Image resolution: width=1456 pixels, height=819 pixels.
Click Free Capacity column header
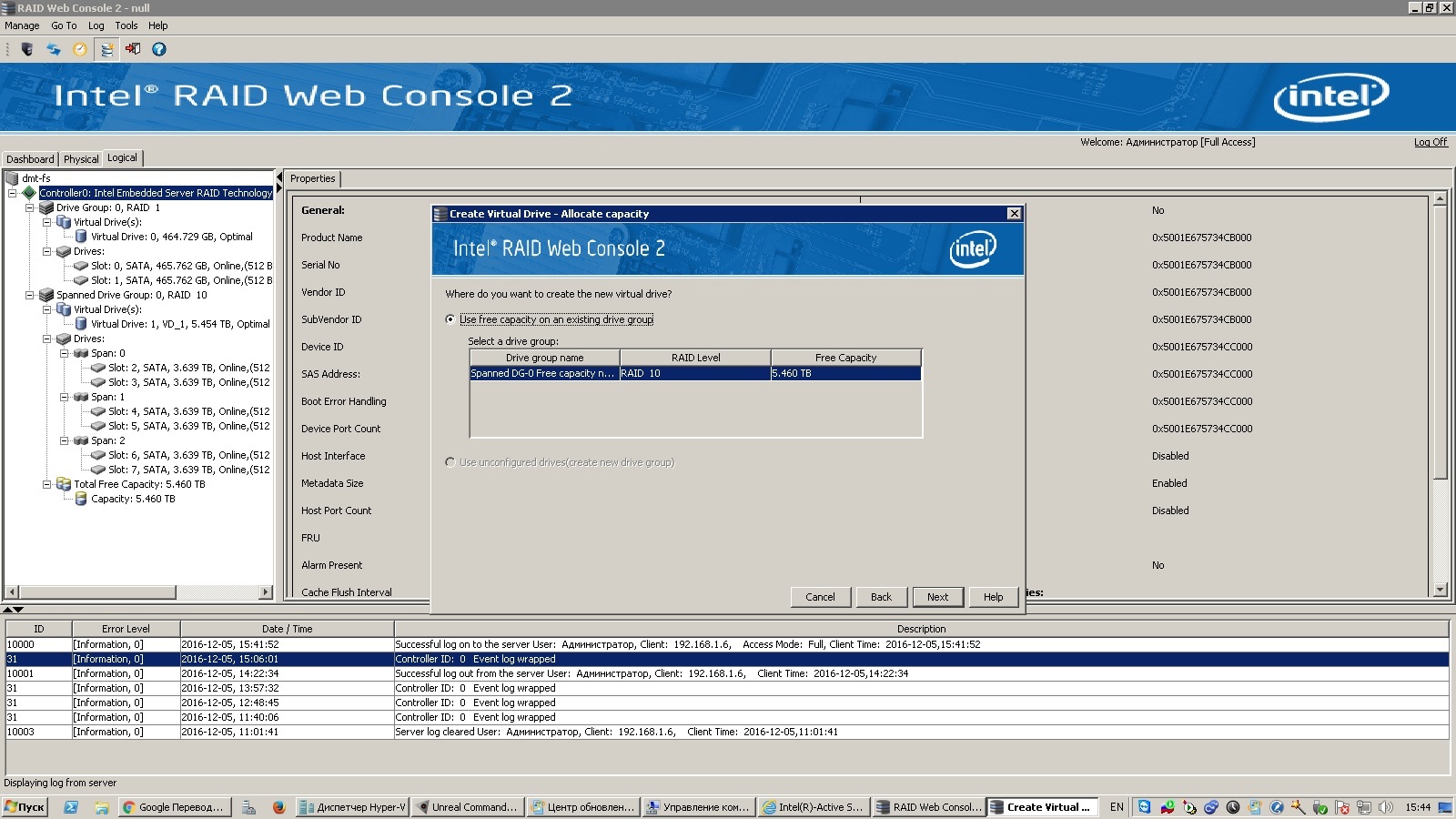click(x=845, y=358)
